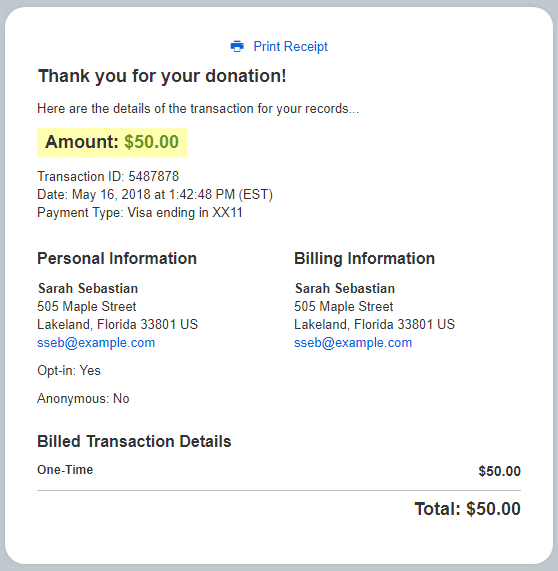The width and height of the screenshot is (558, 571).
Task: Click the Thank you for your donation heading
Action: (x=162, y=76)
